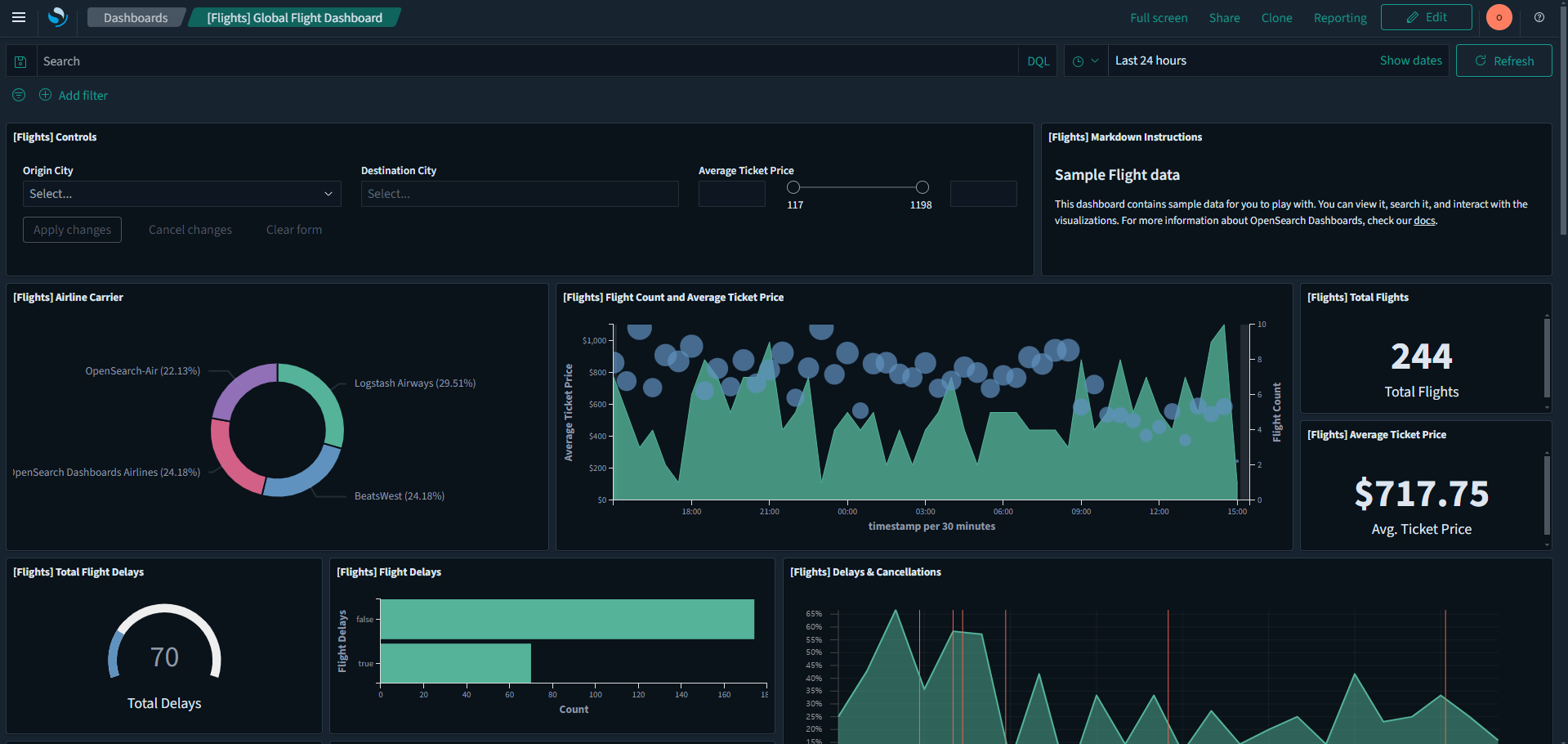Open the saved queries icon beside Search
1568x744 pixels.
point(20,61)
